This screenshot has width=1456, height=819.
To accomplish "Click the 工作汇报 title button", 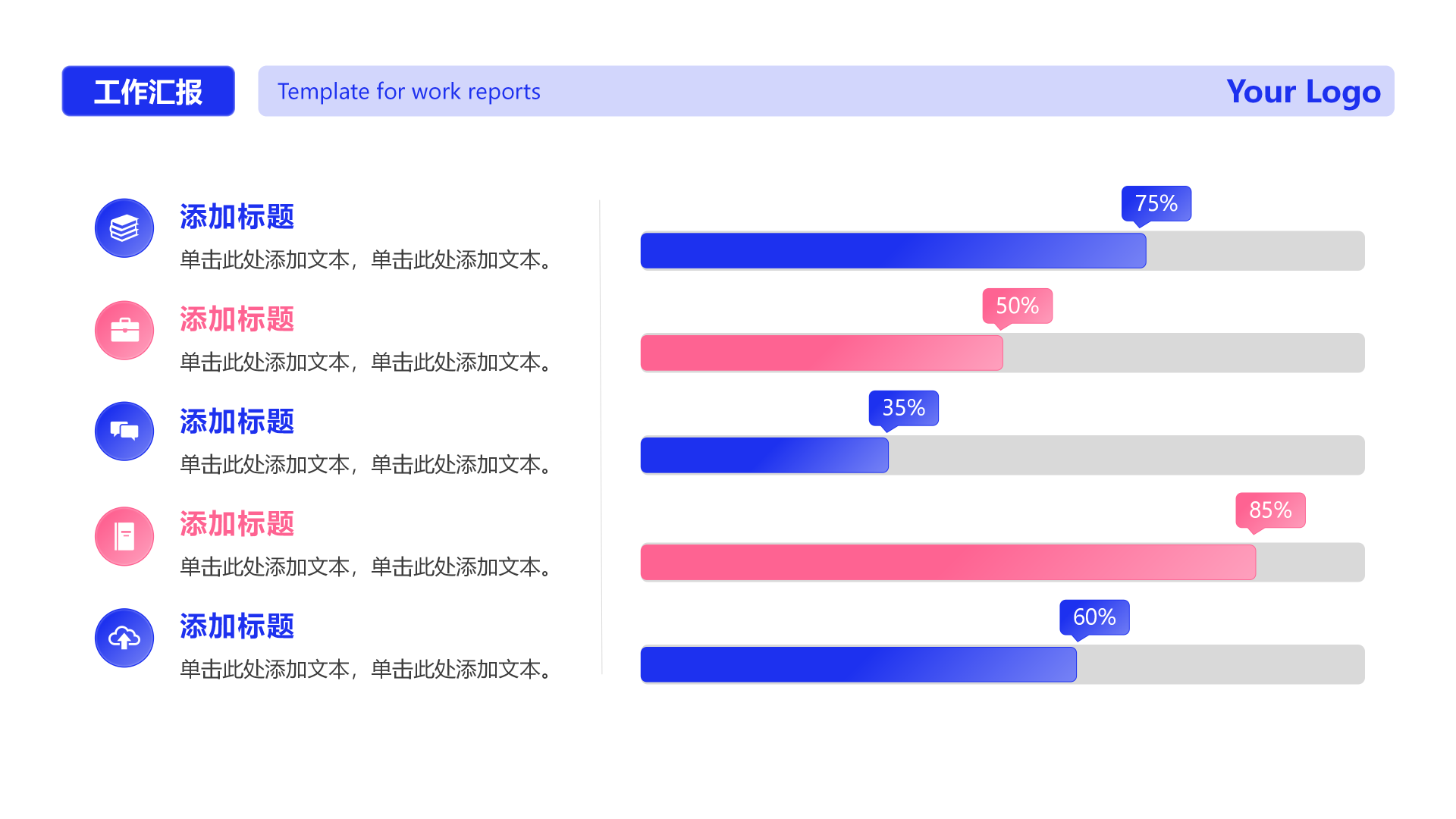I will [x=149, y=91].
